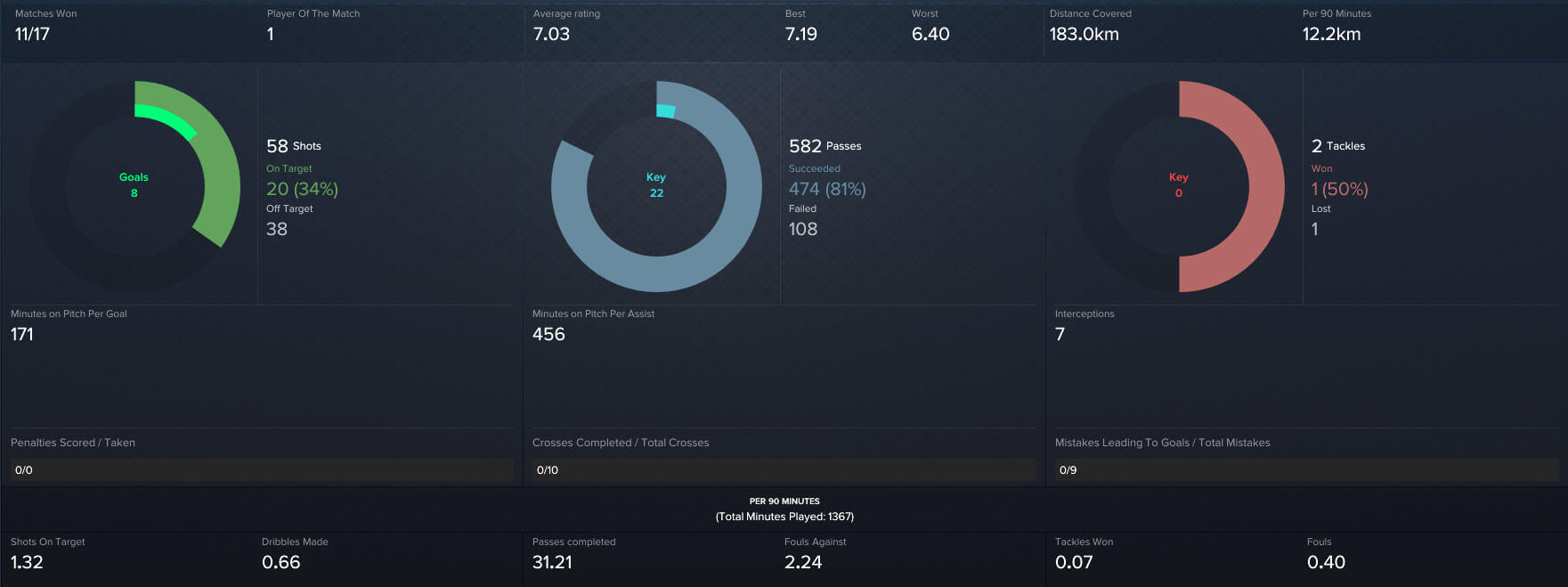Select the 0.40 fouls value

tap(1326, 562)
